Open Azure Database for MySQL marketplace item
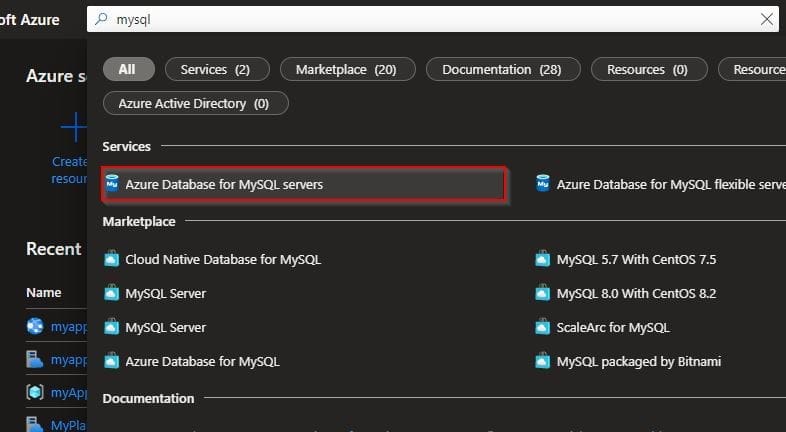 [202, 362]
